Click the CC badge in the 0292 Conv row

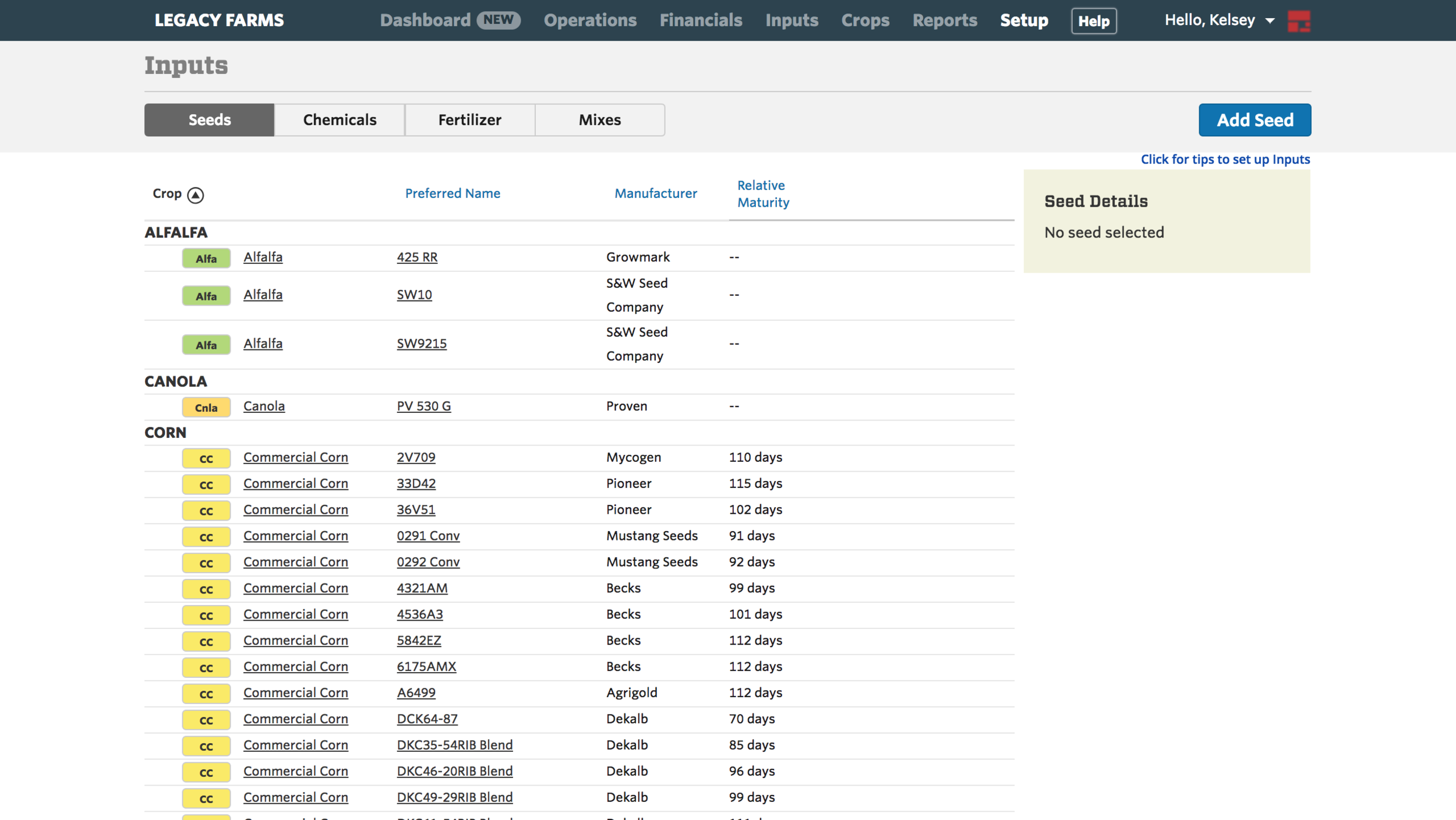(x=206, y=563)
